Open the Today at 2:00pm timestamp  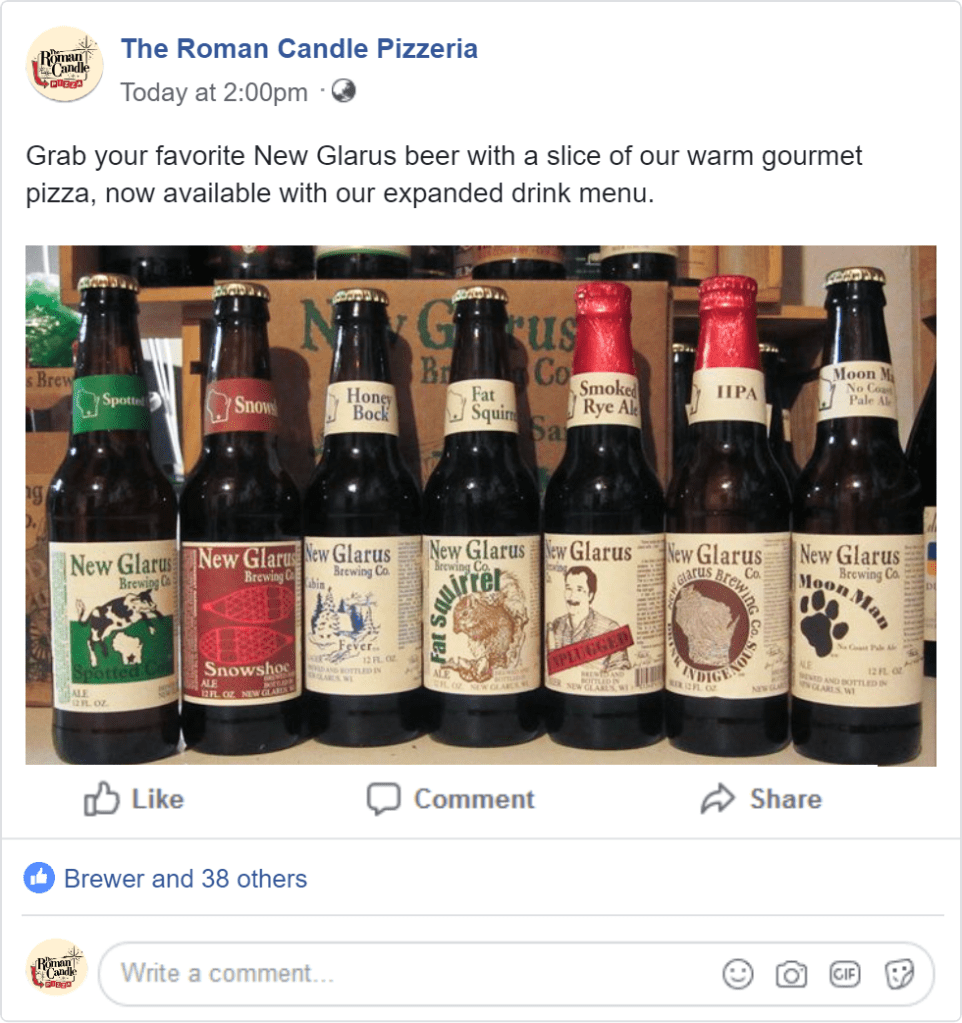click(214, 93)
